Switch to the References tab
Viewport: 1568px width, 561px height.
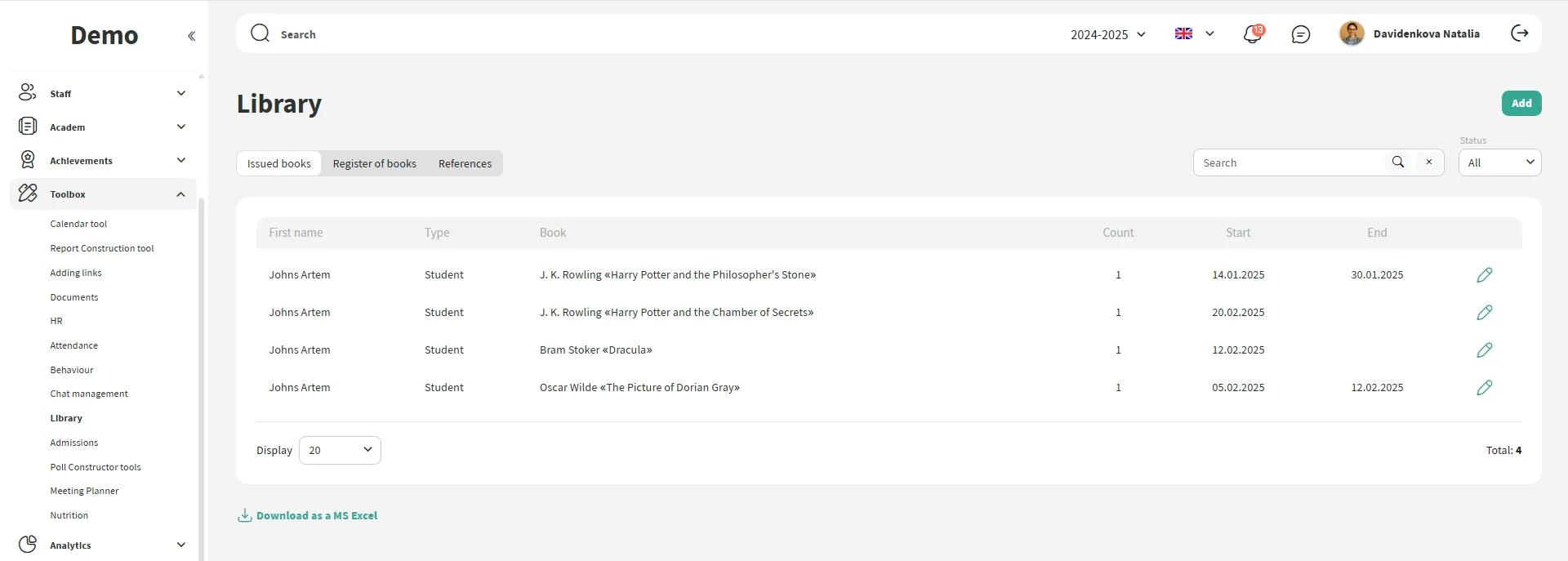click(x=465, y=163)
